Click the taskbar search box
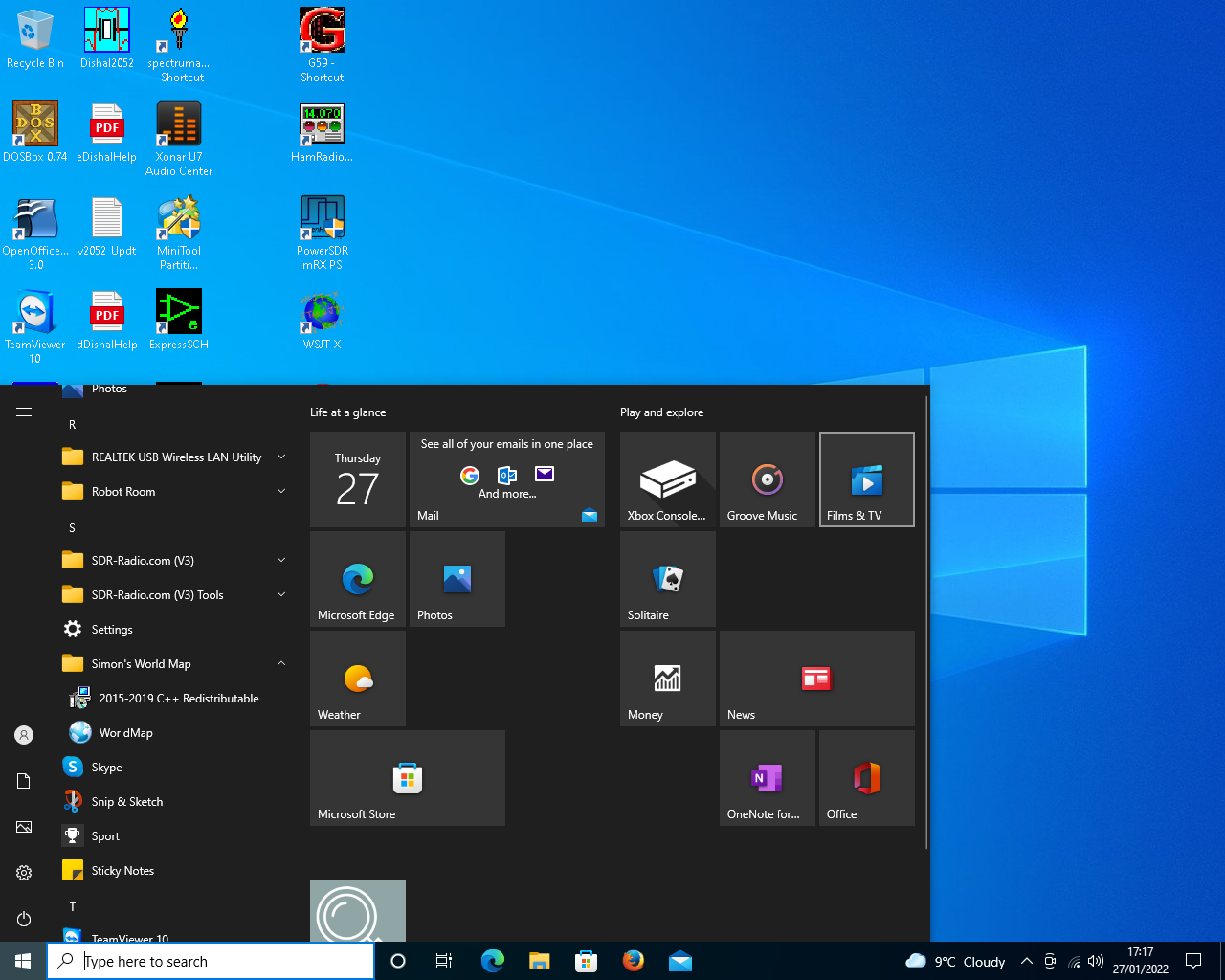1225x980 pixels. click(x=211, y=961)
